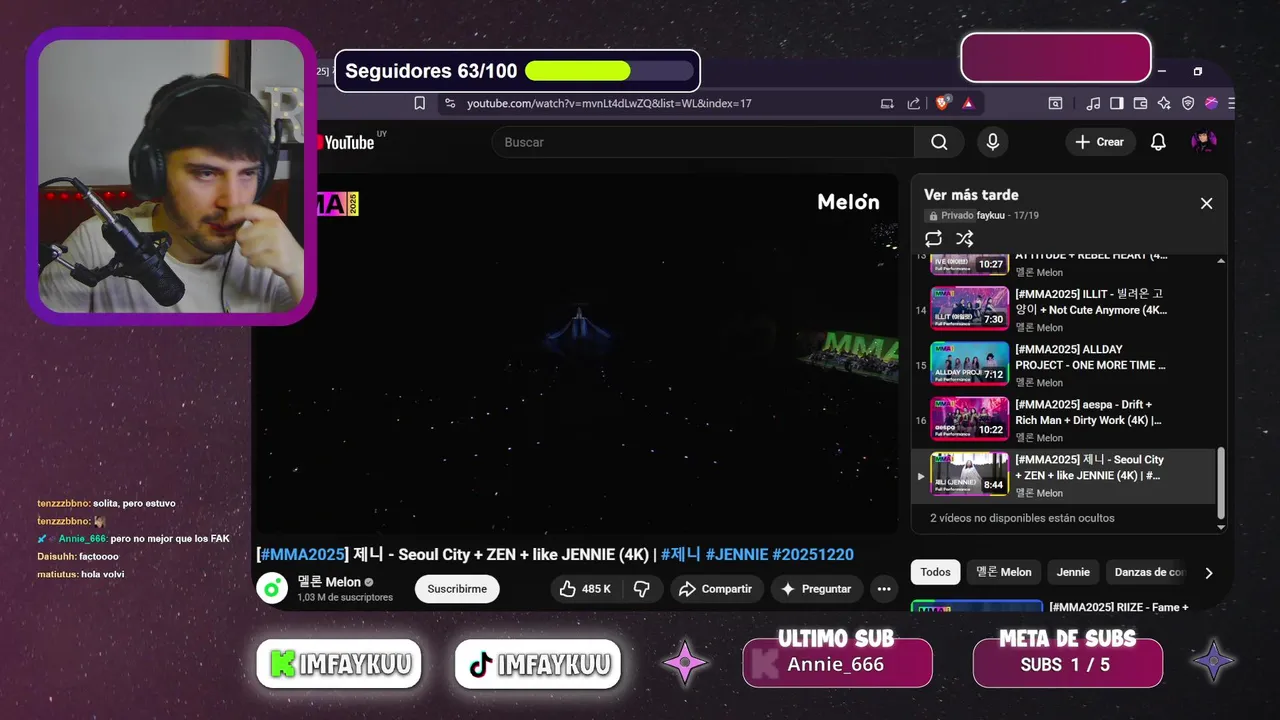Open the Brave VPN shield icon
Image resolution: width=1280 pixels, height=720 pixels.
[x=1188, y=103]
